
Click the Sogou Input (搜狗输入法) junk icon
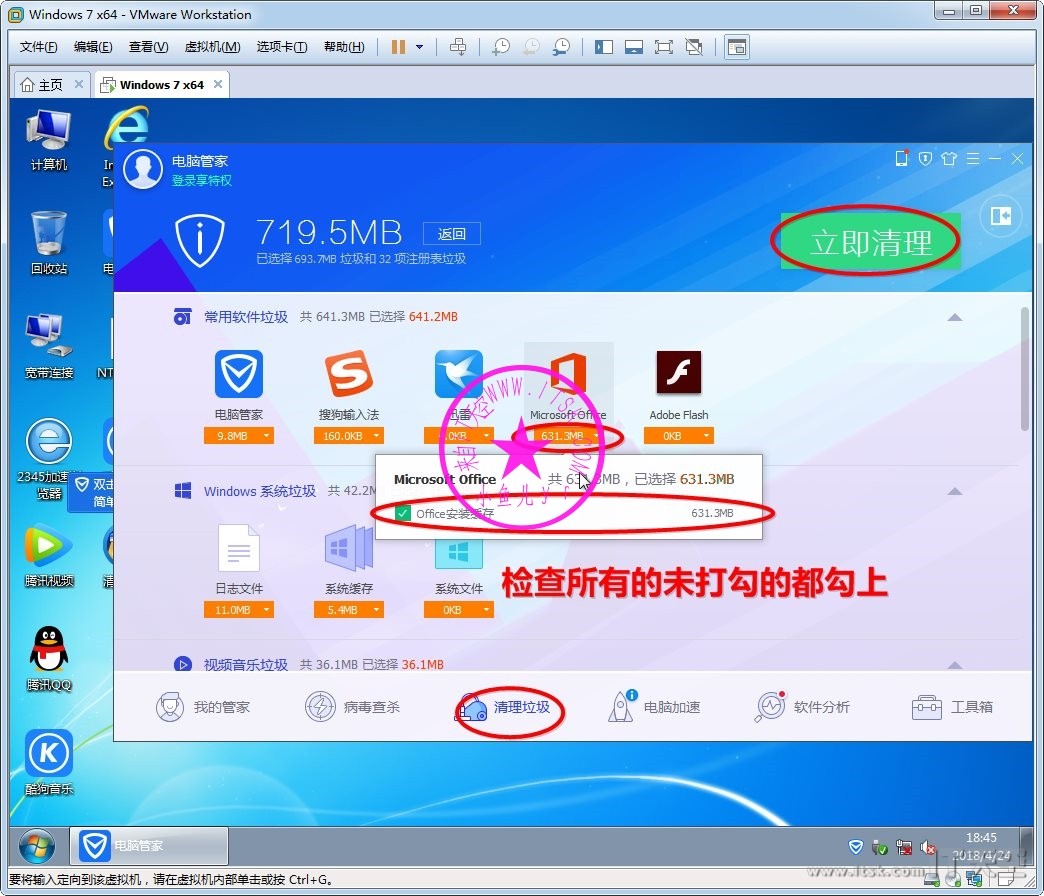tap(348, 375)
